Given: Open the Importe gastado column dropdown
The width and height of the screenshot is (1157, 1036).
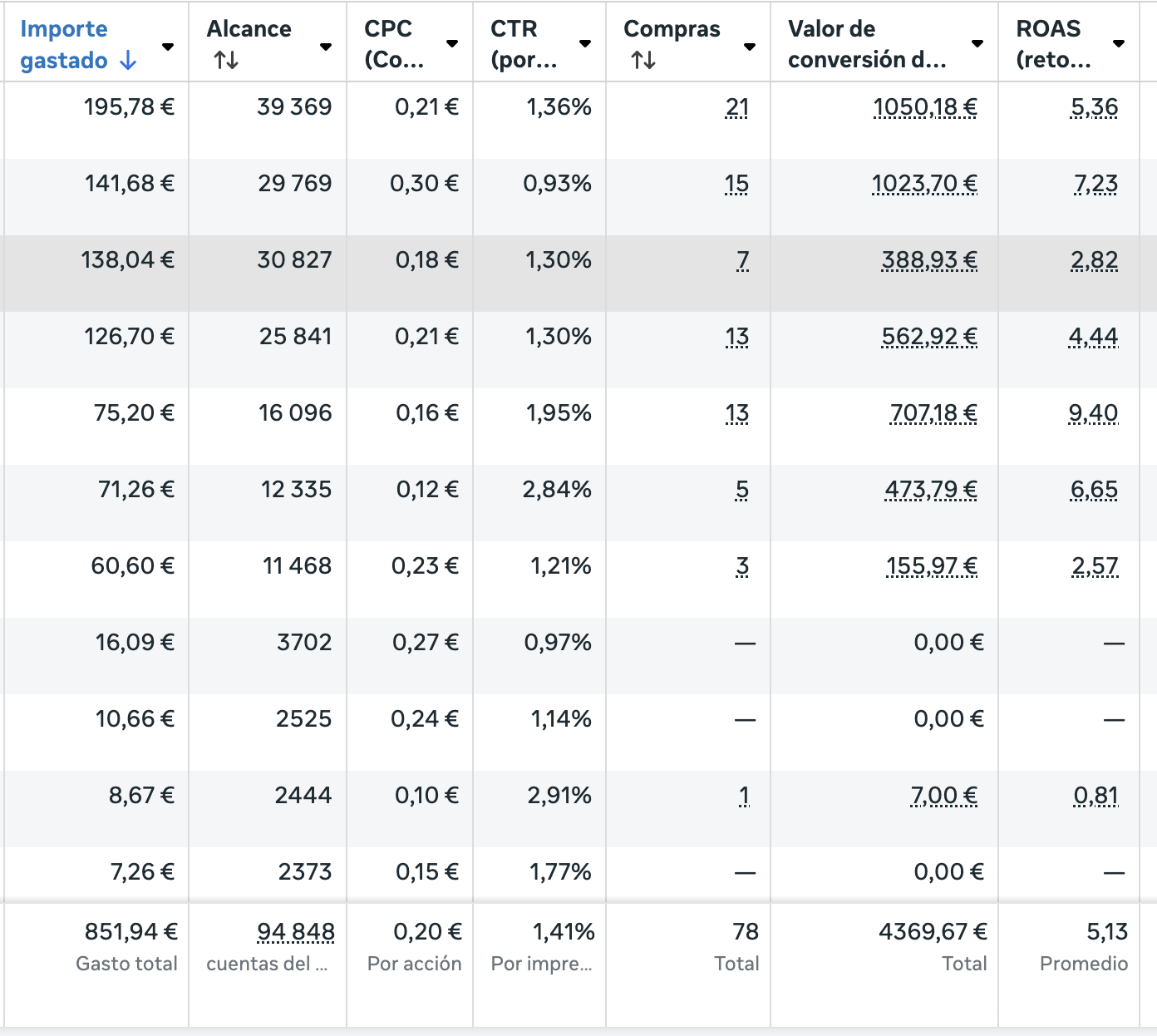Looking at the screenshot, I should coord(168,47).
